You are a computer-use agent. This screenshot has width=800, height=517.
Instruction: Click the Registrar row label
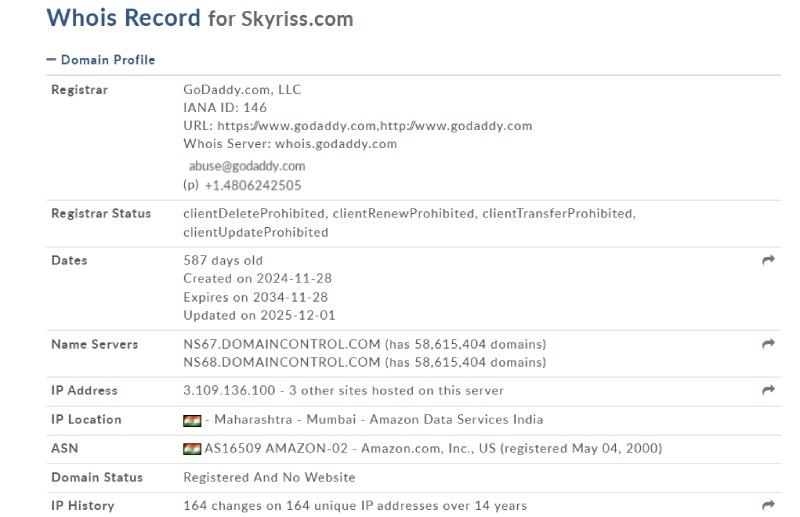pyautogui.click(x=79, y=90)
